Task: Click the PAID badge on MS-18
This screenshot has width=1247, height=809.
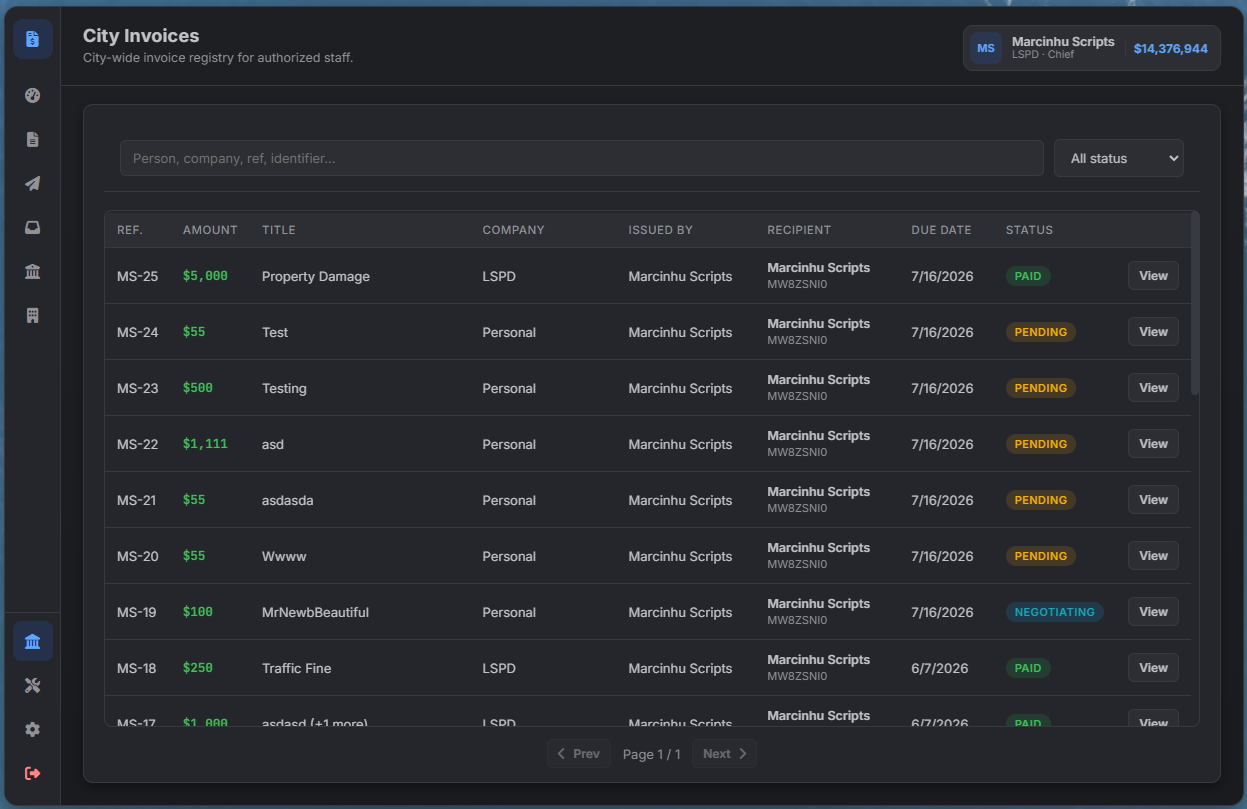Action: (1028, 668)
